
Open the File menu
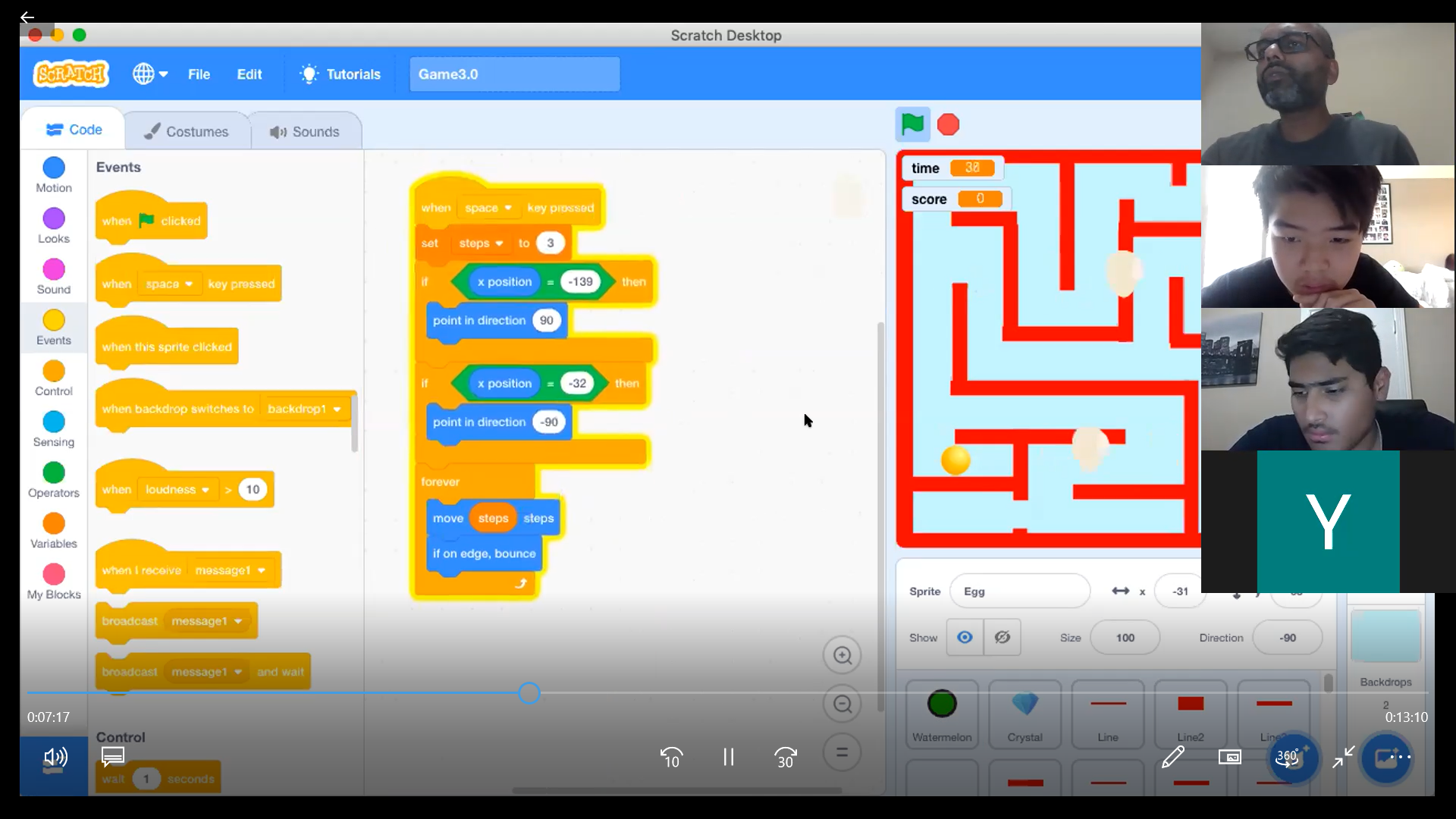pos(199,74)
